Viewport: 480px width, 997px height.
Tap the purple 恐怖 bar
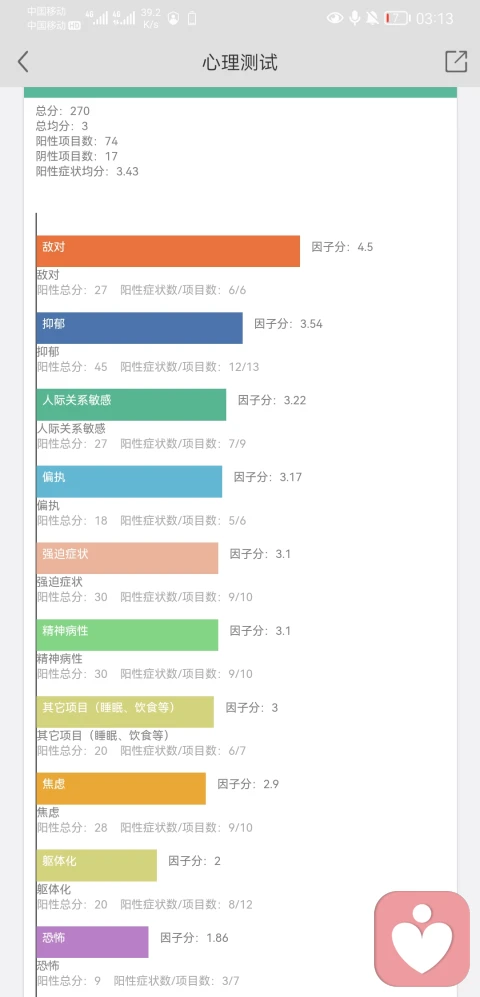[x=93, y=942]
